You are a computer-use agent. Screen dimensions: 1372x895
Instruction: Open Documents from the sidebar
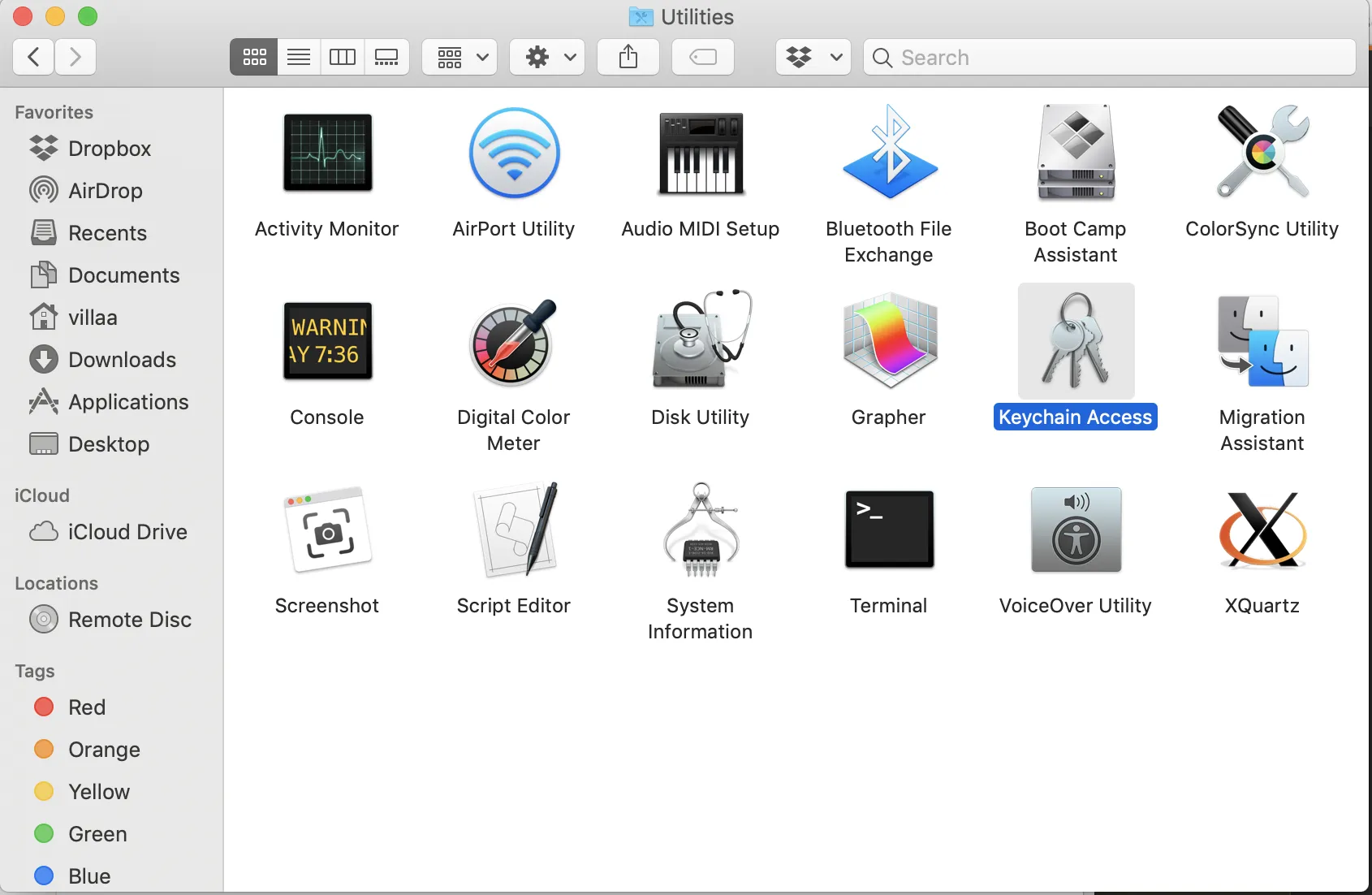pos(111,275)
